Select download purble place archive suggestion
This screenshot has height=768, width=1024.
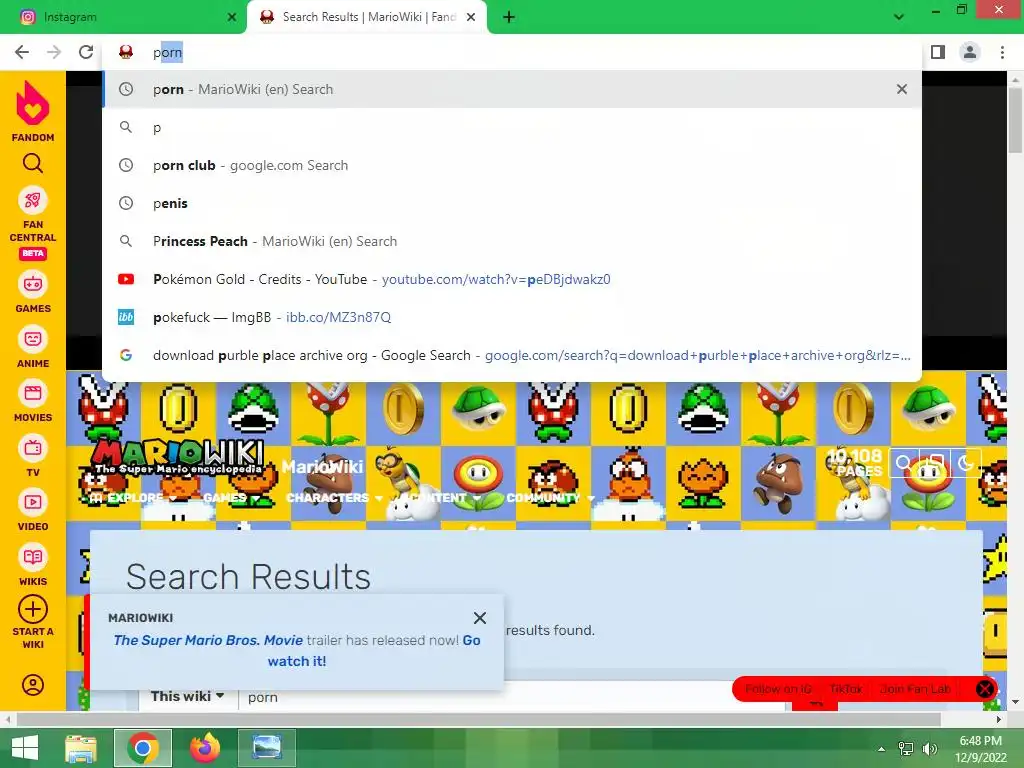(x=512, y=355)
